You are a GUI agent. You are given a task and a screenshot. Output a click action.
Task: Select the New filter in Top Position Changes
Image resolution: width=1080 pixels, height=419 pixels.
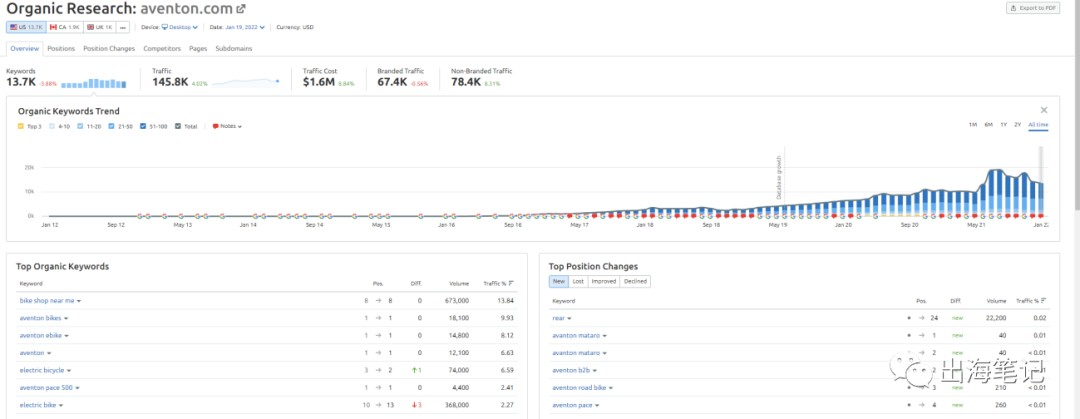coord(559,281)
